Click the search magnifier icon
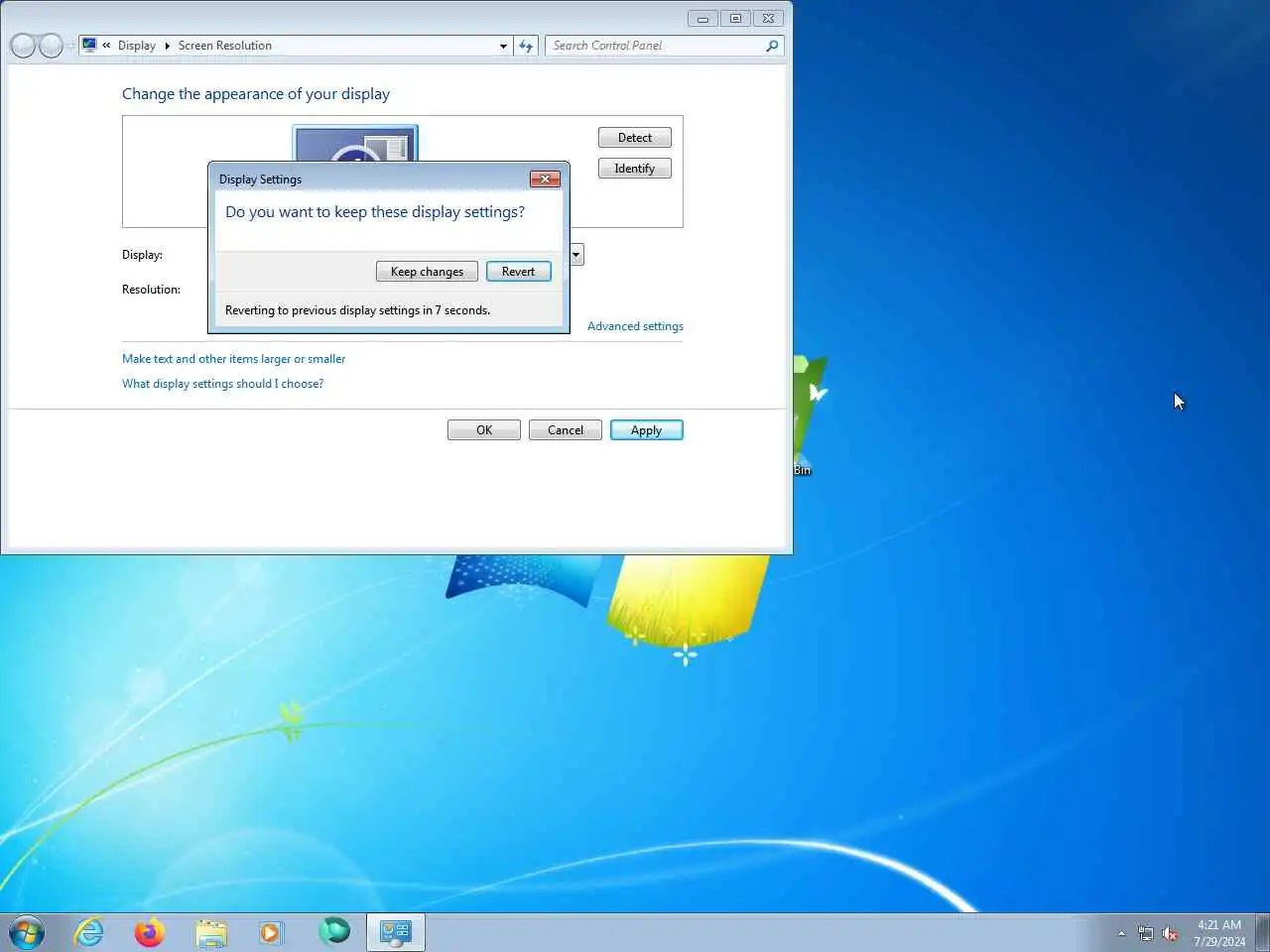The height and width of the screenshot is (952, 1270). (x=772, y=46)
